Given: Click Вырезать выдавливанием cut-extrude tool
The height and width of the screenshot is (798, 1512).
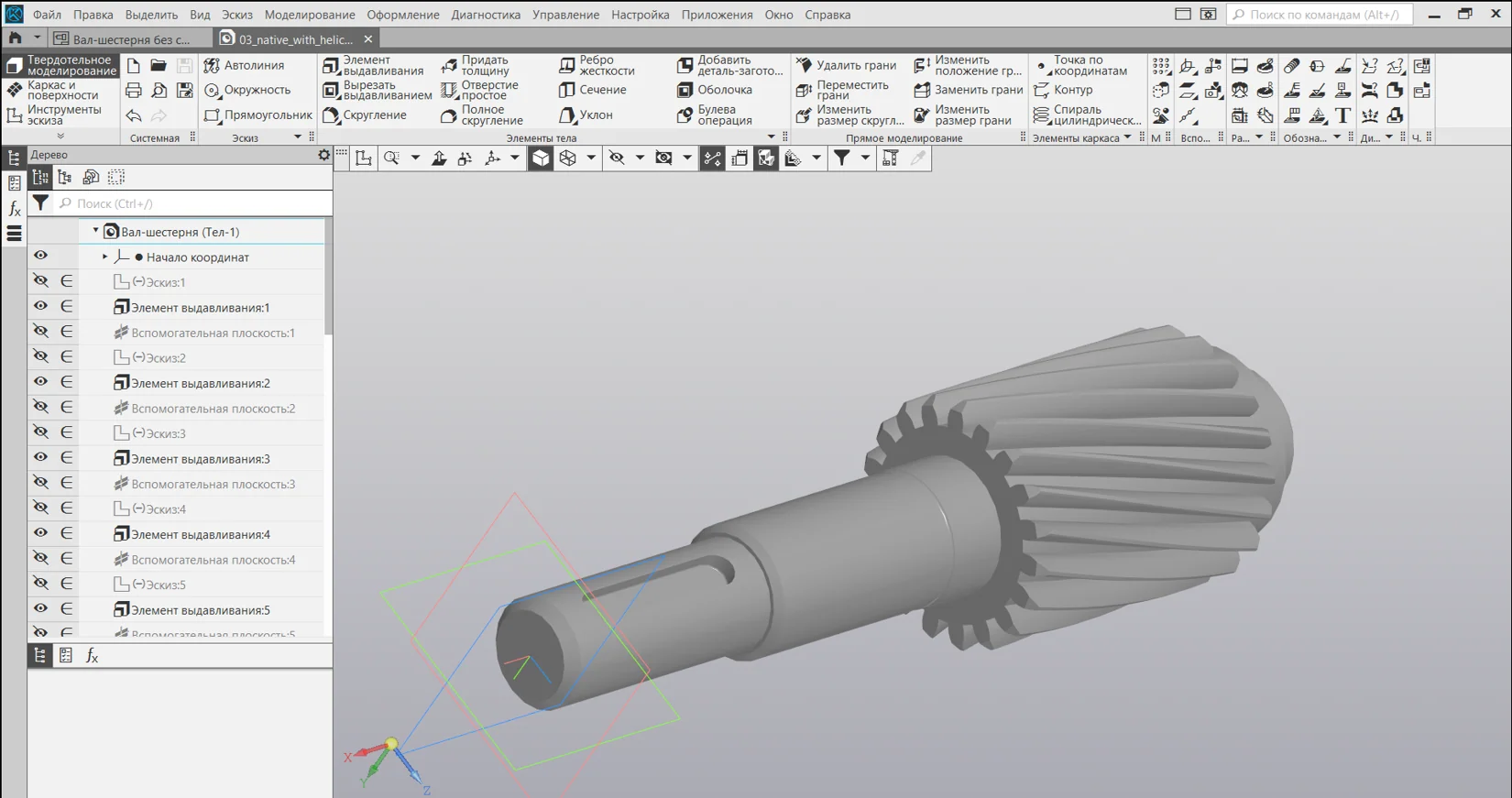Looking at the screenshot, I should [x=378, y=90].
